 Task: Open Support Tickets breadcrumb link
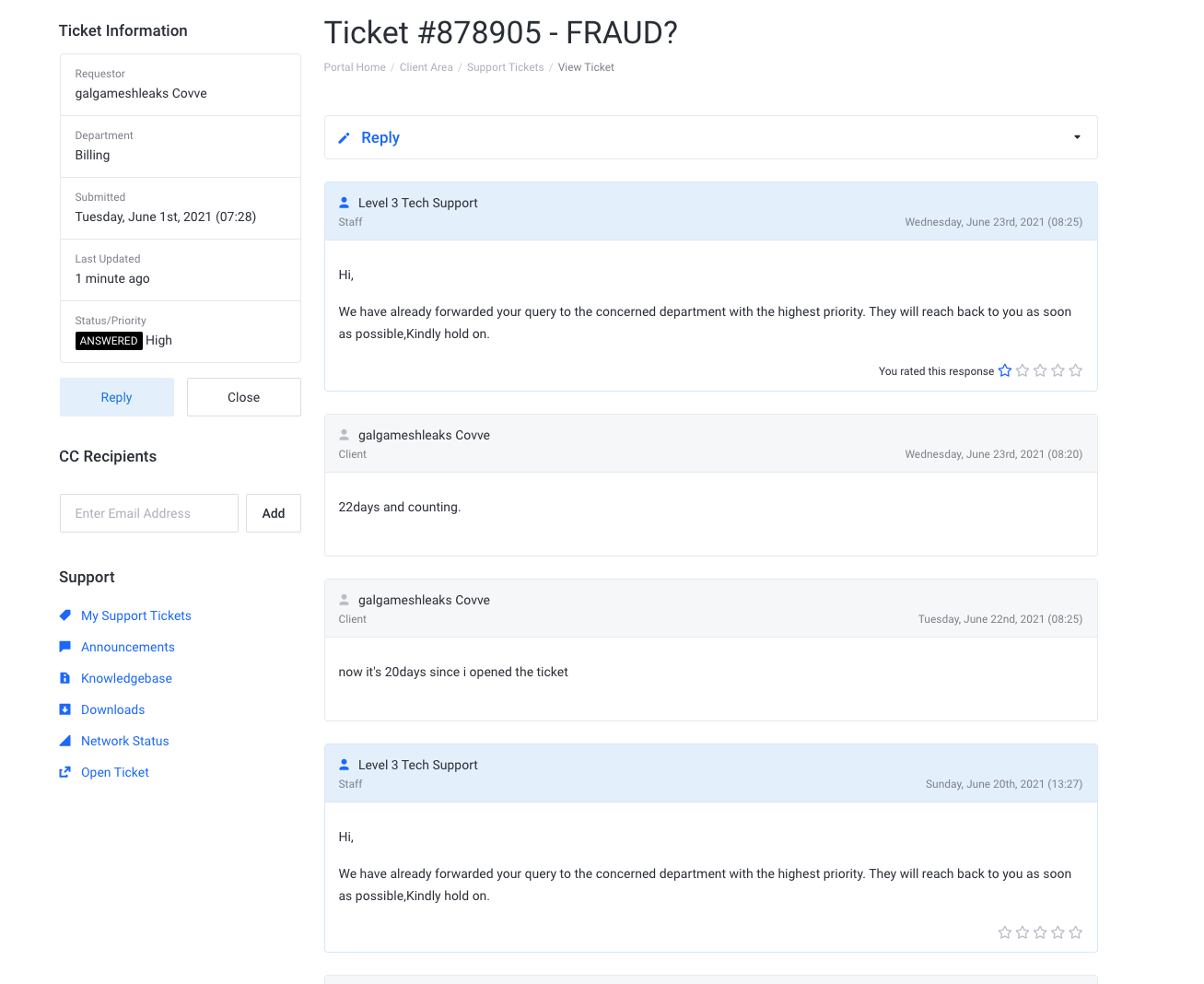505,67
